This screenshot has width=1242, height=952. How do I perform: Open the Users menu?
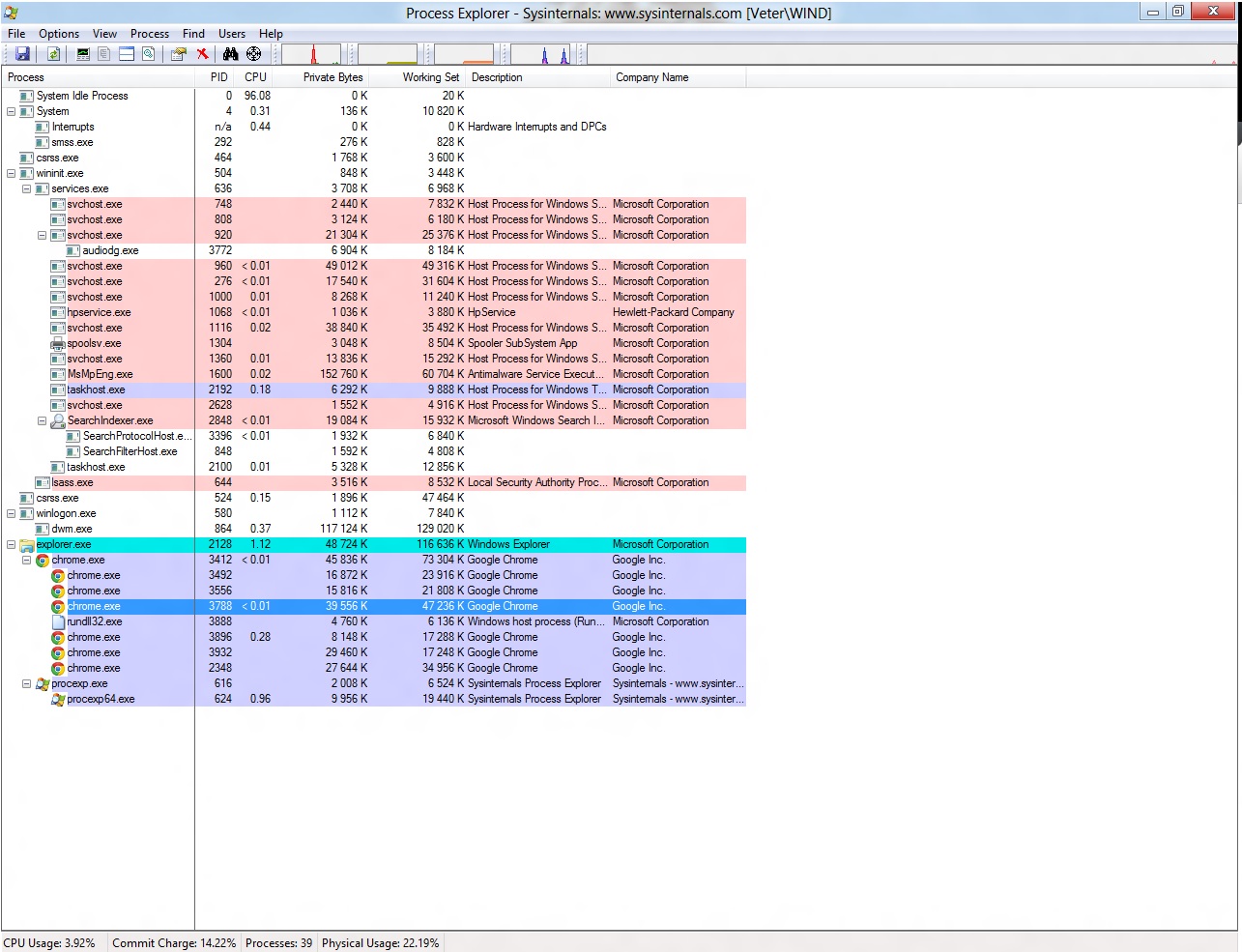point(232,34)
